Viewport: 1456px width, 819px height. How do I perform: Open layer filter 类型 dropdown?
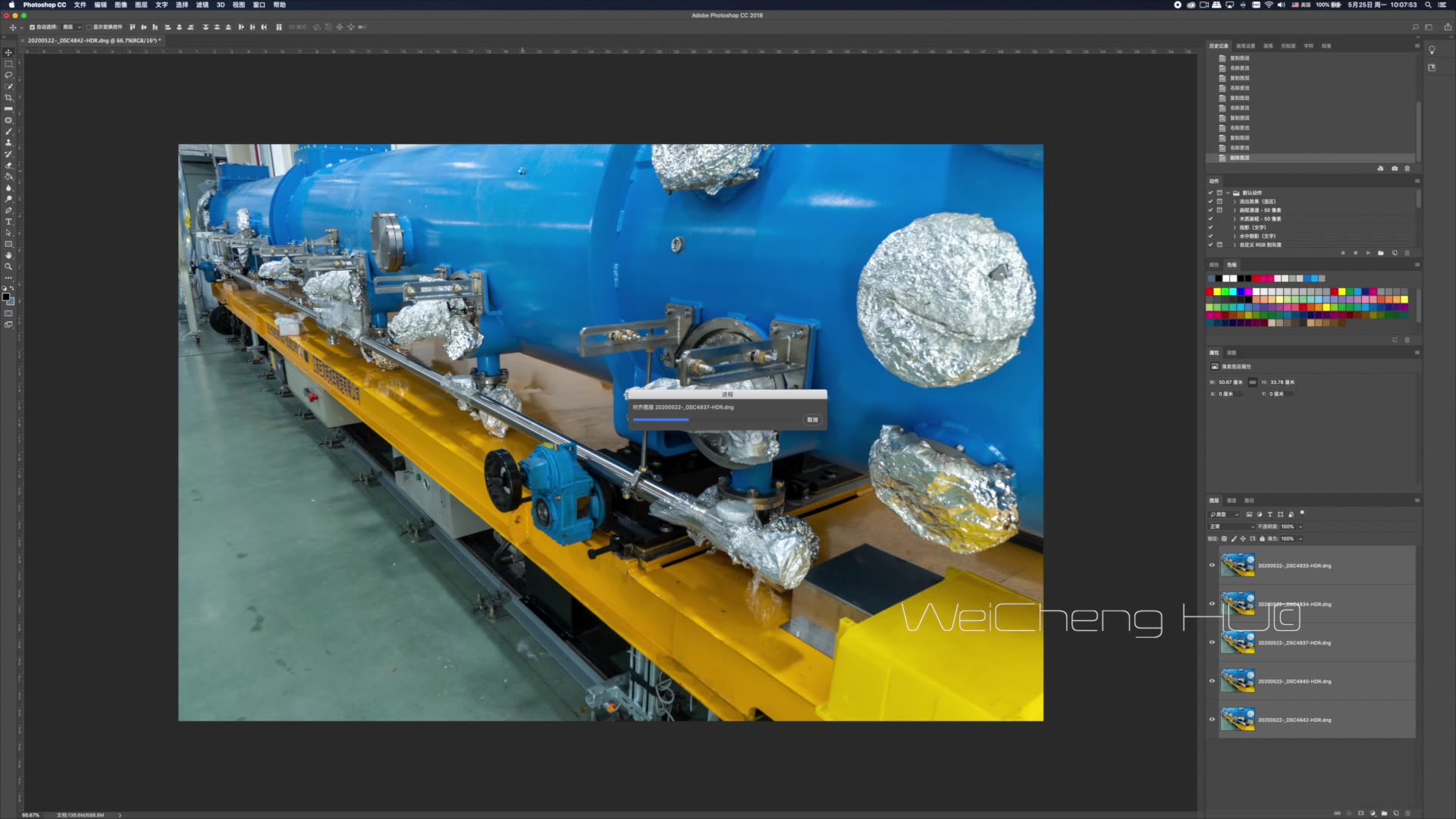pos(1223,514)
